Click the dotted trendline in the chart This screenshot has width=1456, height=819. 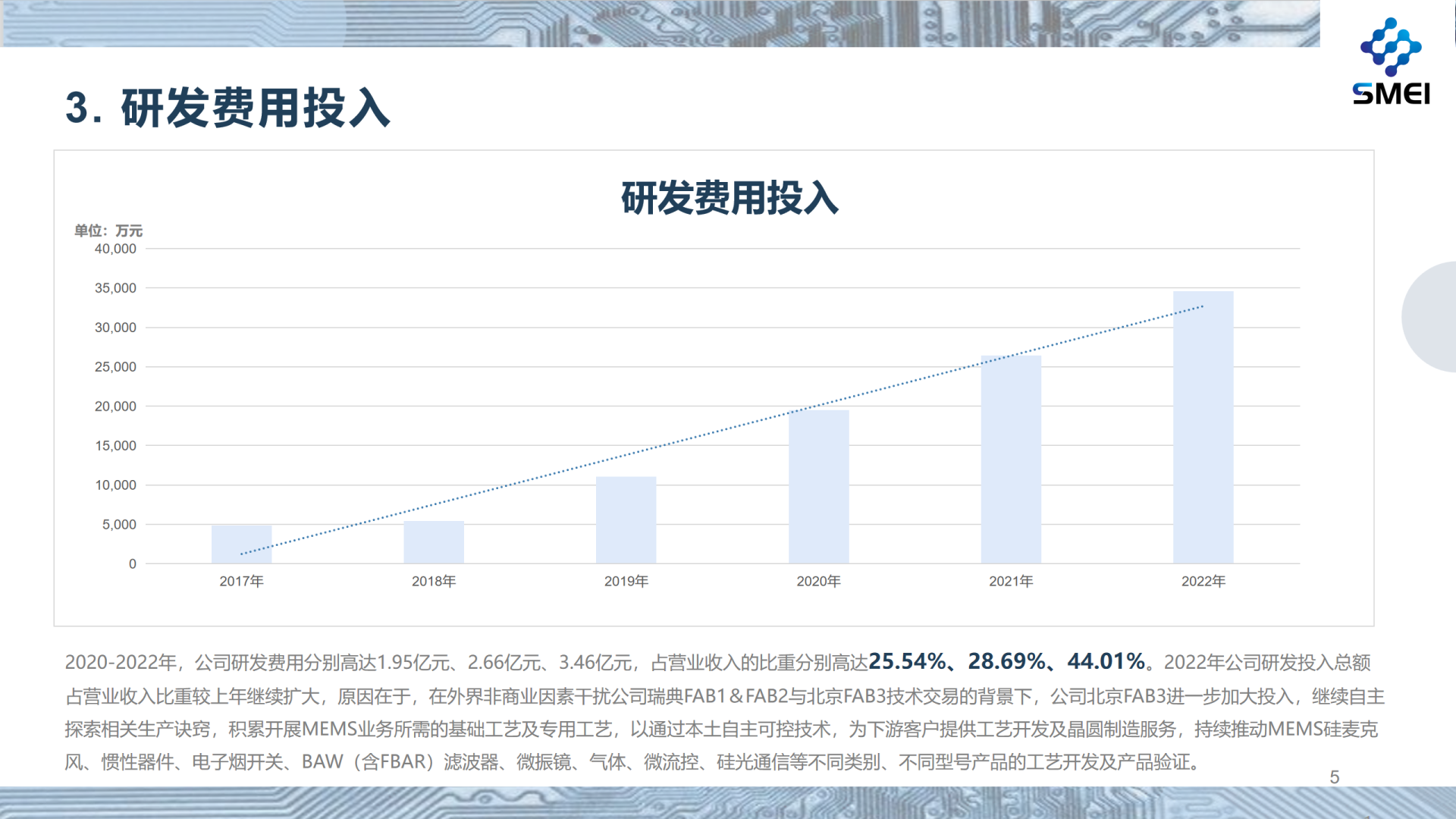pos(722,430)
